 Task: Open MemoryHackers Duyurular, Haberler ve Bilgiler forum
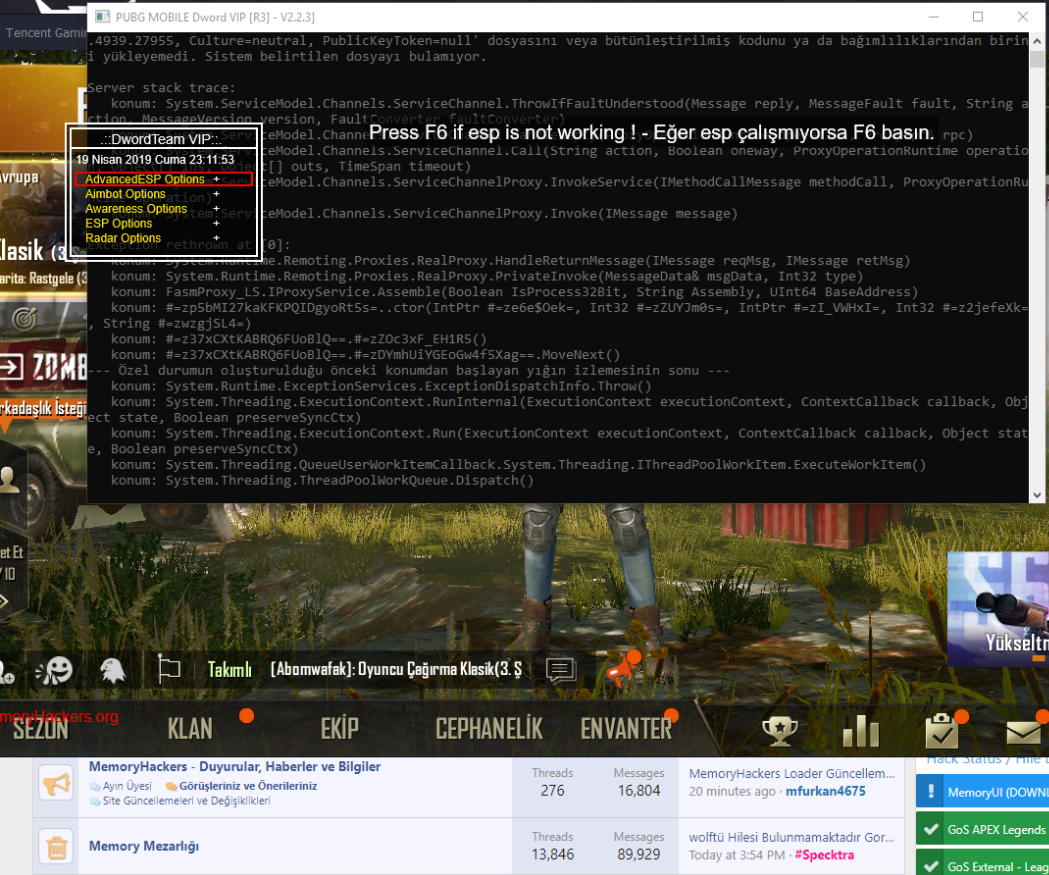coord(235,767)
